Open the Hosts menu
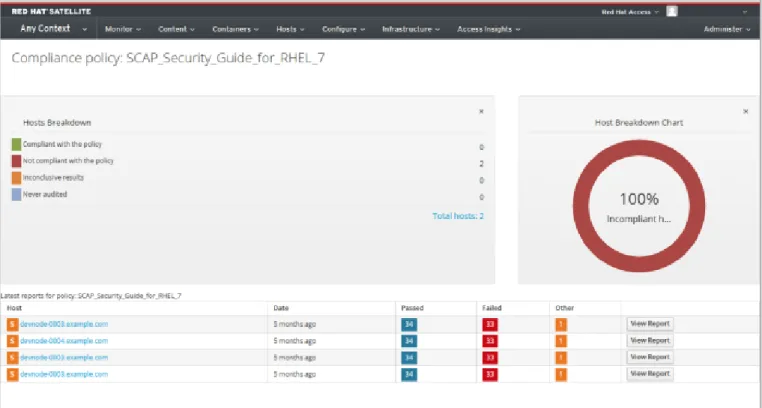762x408 pixels. pos(290,29)
